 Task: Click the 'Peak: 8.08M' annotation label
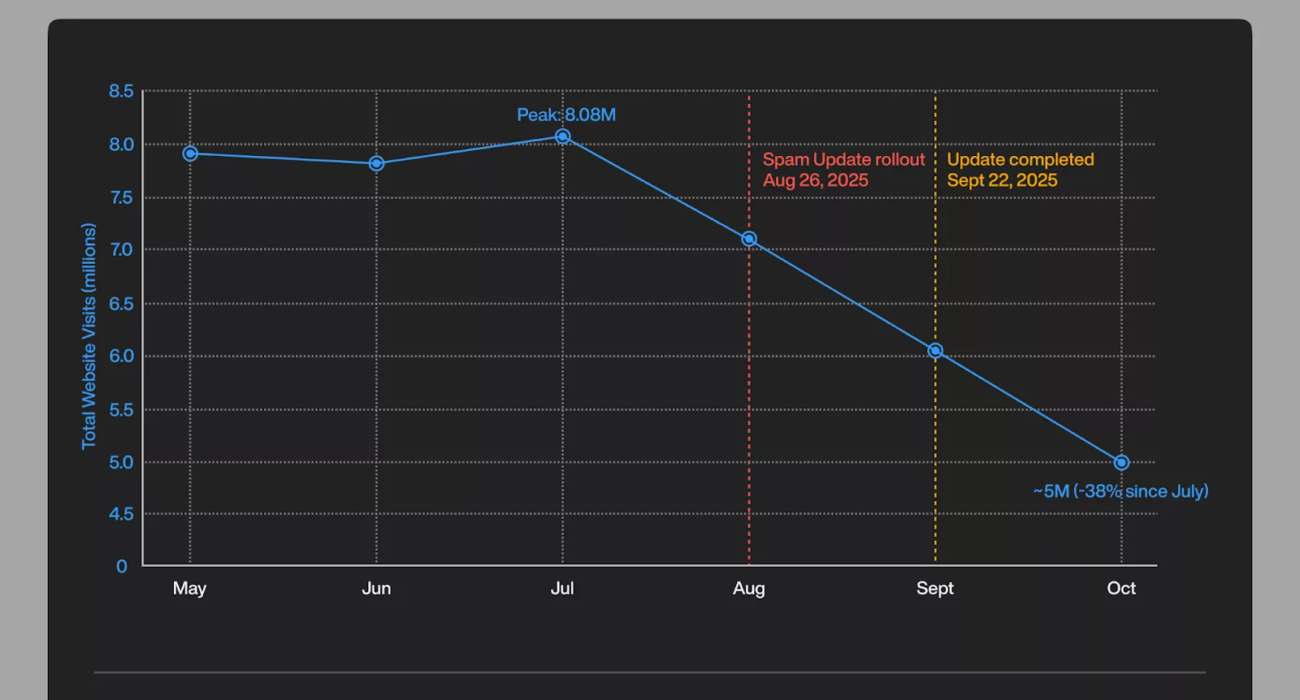tap(566, 115)
